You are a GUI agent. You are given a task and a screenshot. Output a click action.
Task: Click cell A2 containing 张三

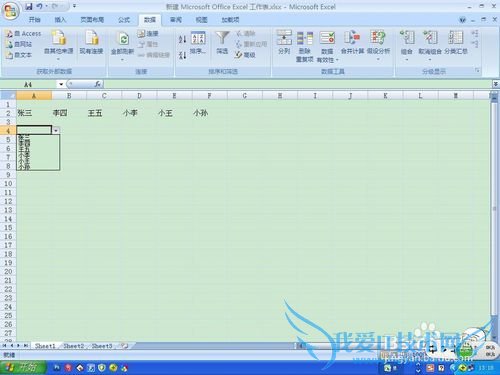pyautogui.click(x=34, y=113)
